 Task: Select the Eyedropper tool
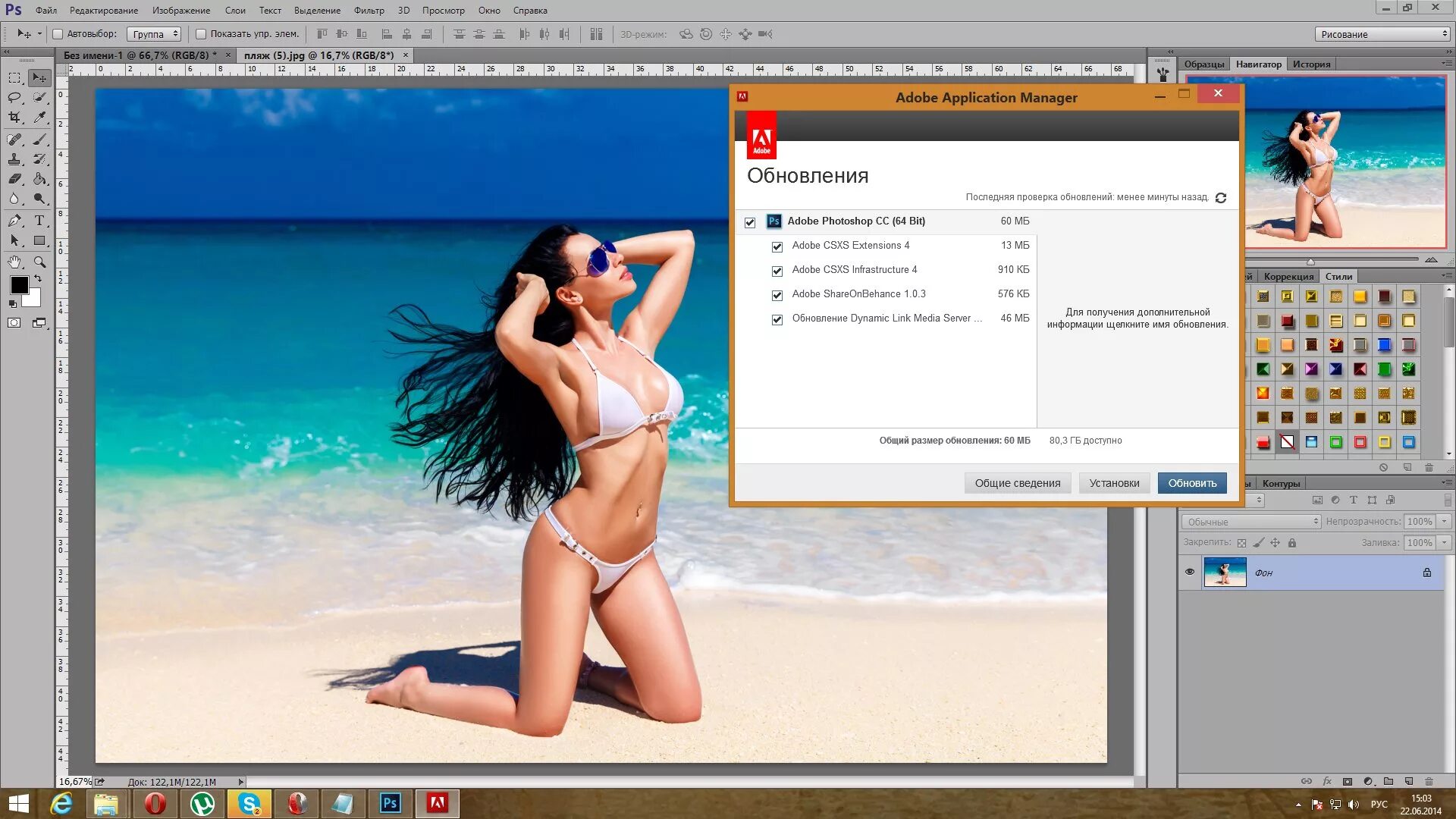[x=39, y=118]
